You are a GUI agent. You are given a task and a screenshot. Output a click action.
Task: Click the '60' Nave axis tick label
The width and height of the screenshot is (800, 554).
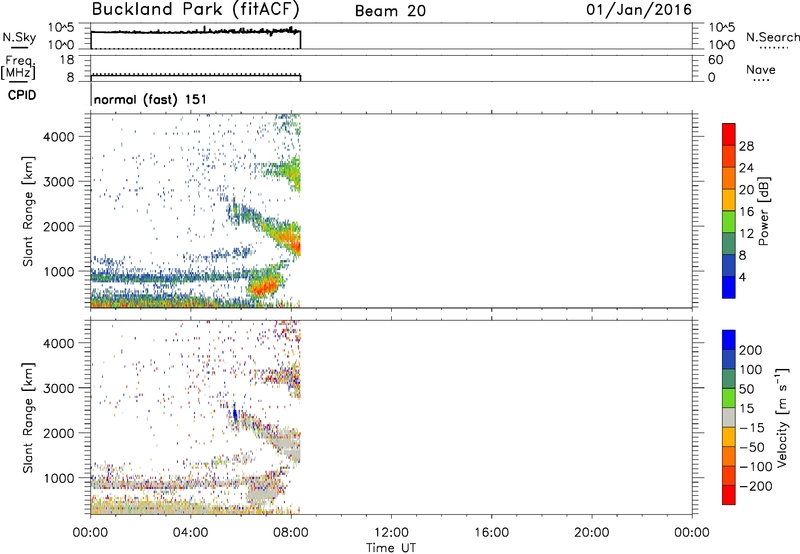[716, 60]
